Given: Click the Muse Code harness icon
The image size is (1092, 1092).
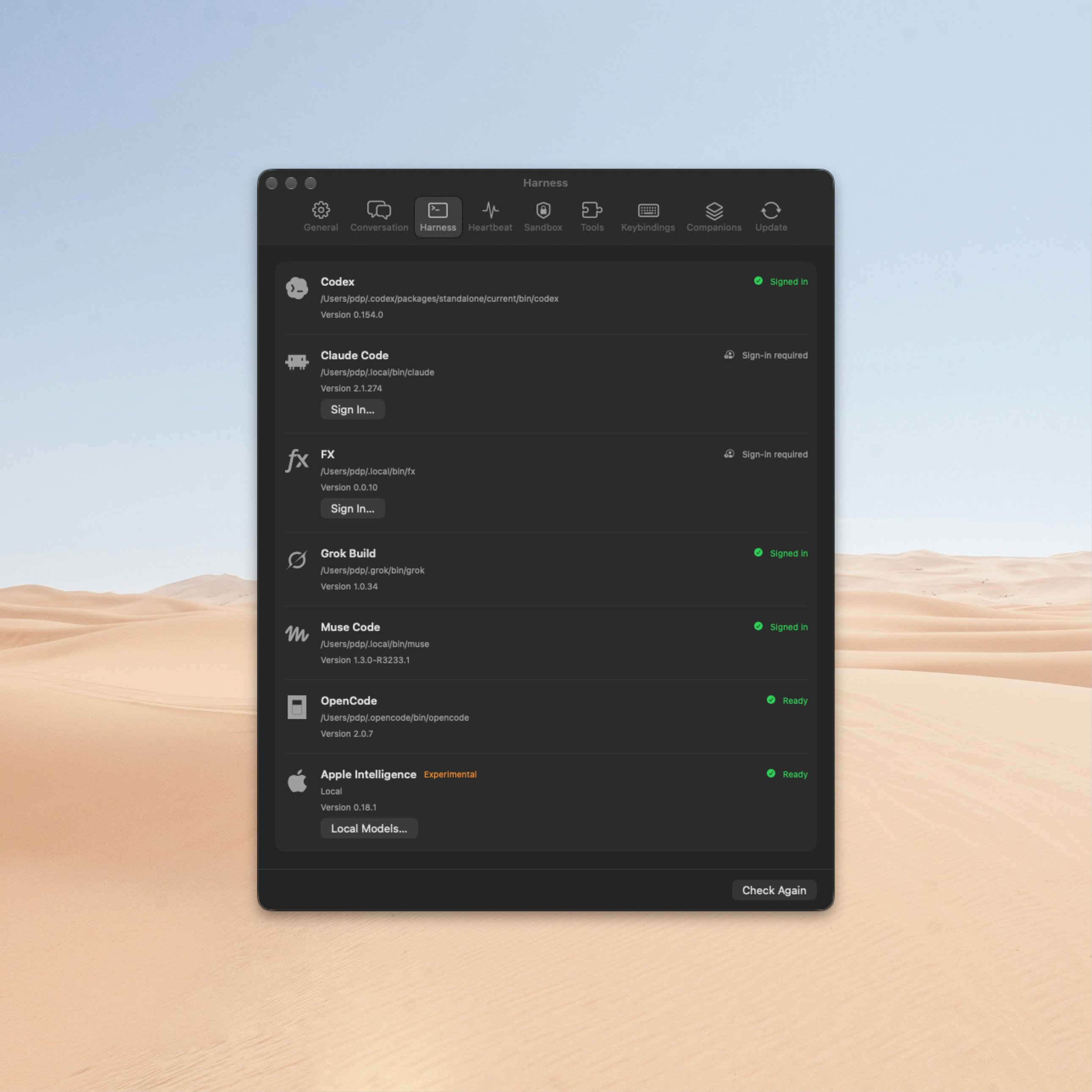Looking at the screenshot, I should pos(297,634).
